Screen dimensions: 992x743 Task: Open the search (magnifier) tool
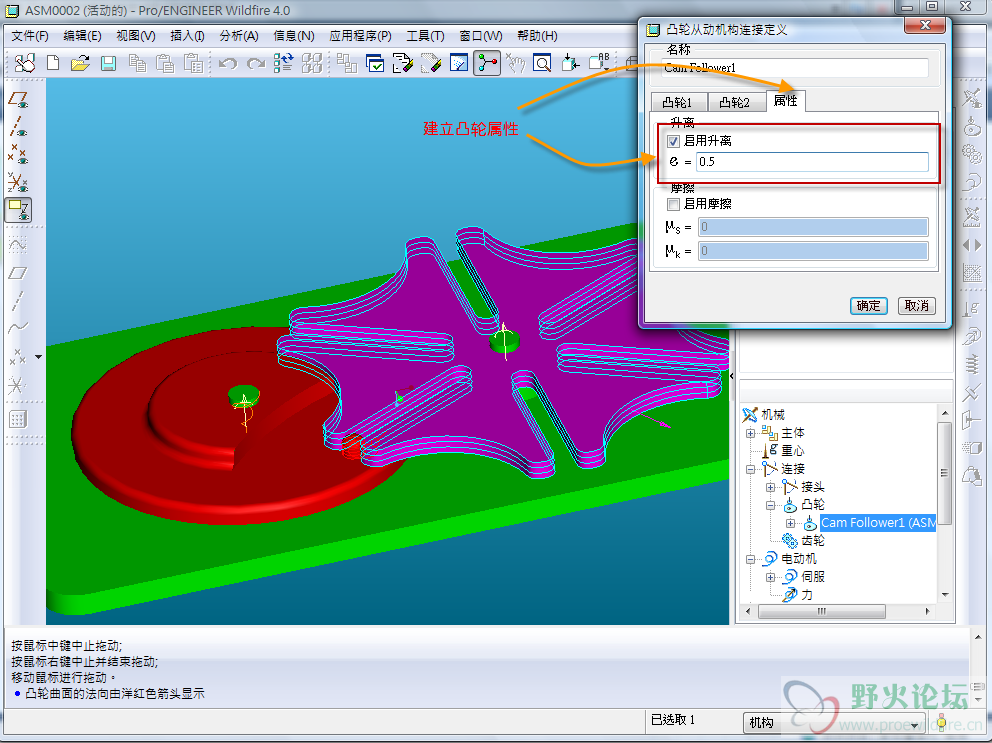coord(542,63)
